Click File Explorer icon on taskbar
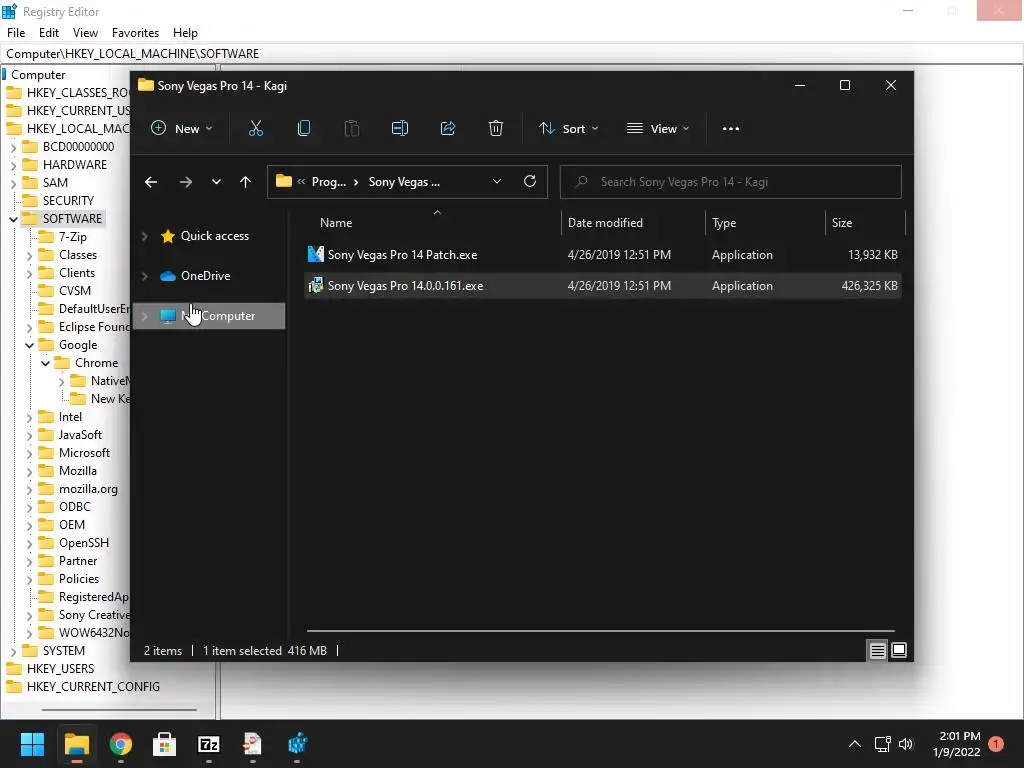This screenshot has width=1024, height=768. coord(76,744)
